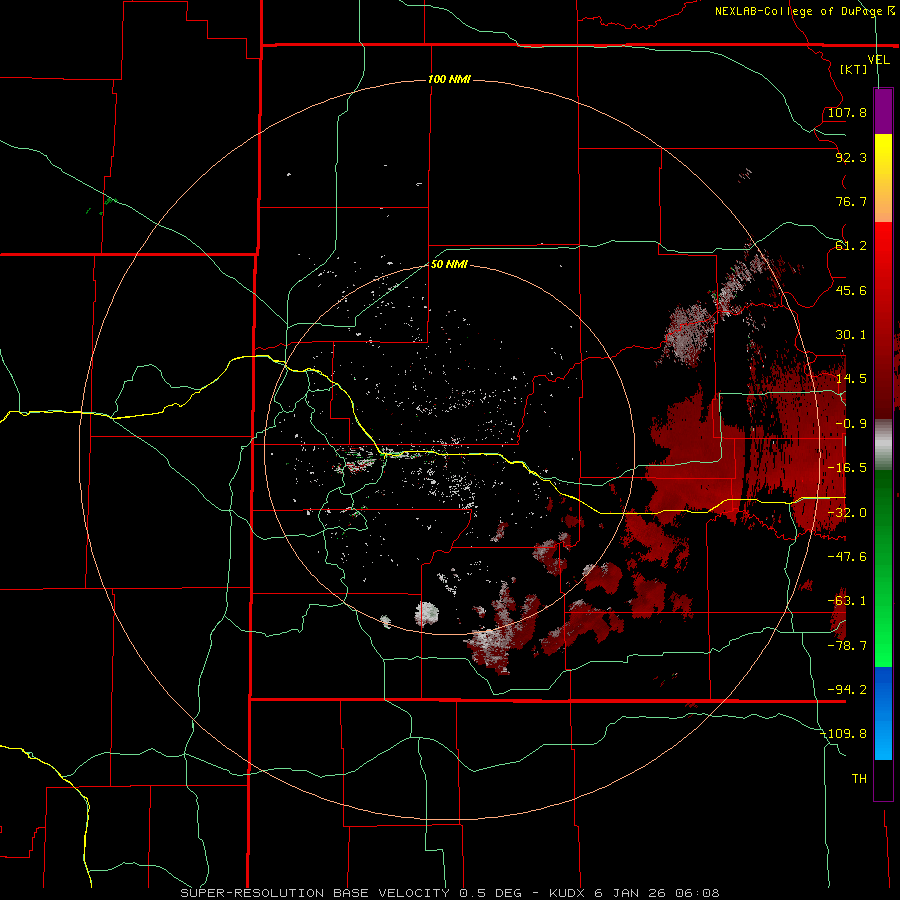The width and height of the screenshot is (900, 900).
Task: Click the purple top segment of color bar
Action: 883,111
